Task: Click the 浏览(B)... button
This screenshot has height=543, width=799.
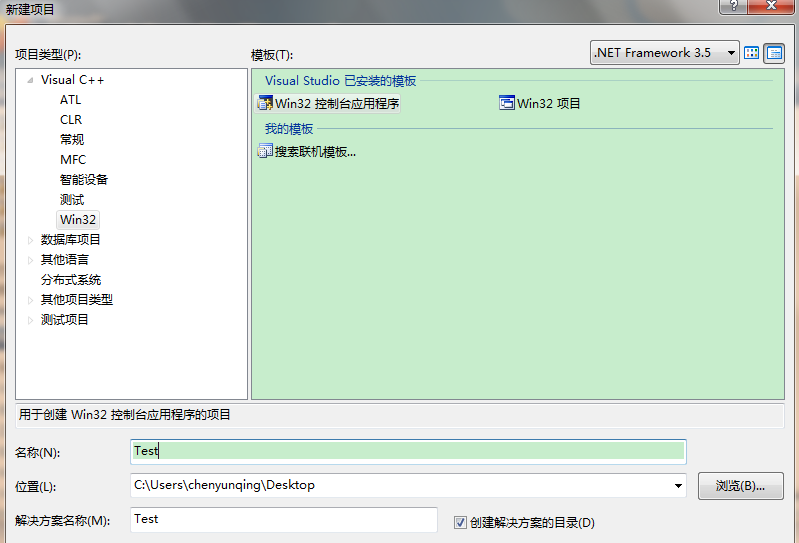Action: (740, 486)
